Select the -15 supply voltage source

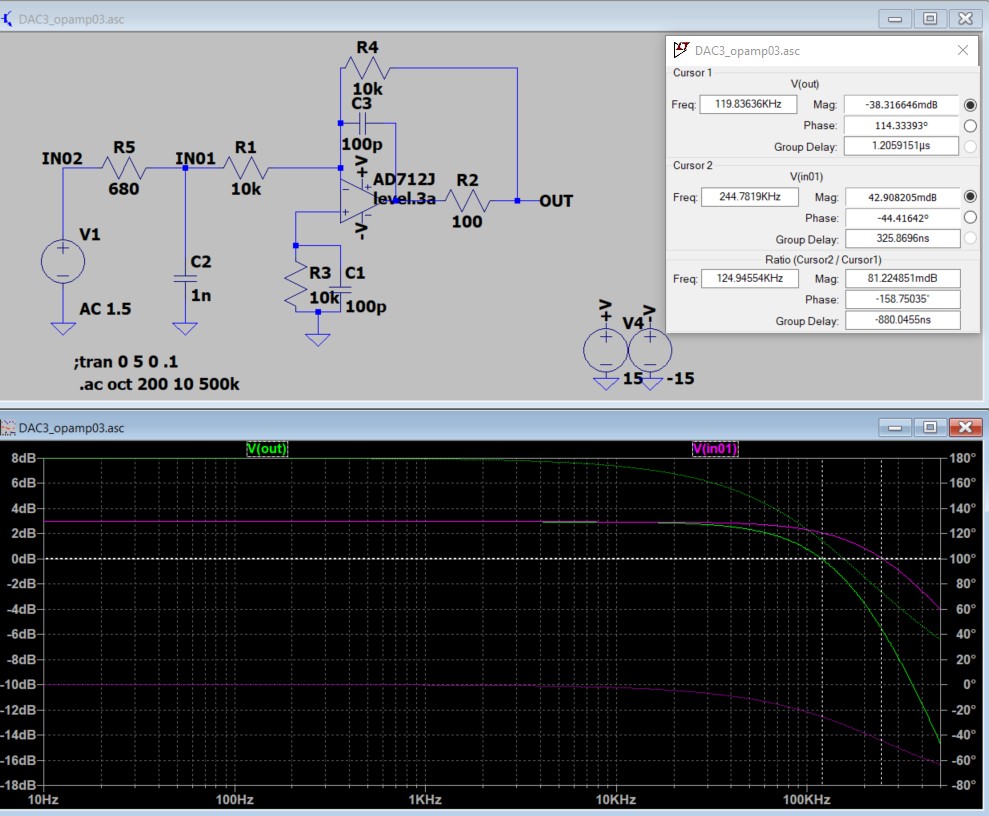tap(650, 350)
